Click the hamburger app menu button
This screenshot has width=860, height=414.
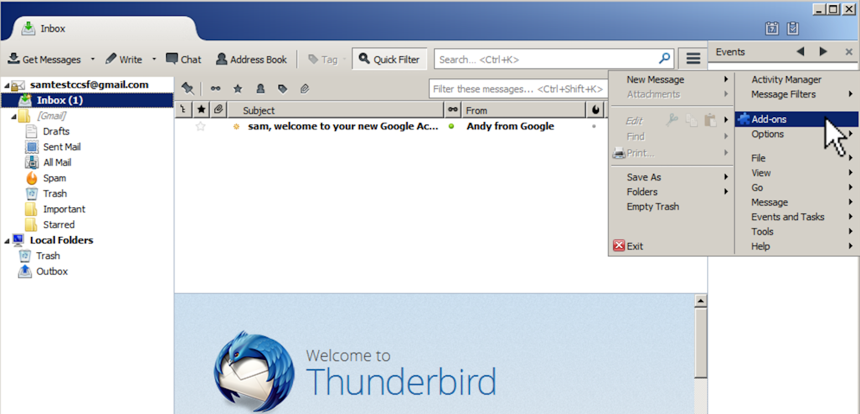[x=693, y=58]
